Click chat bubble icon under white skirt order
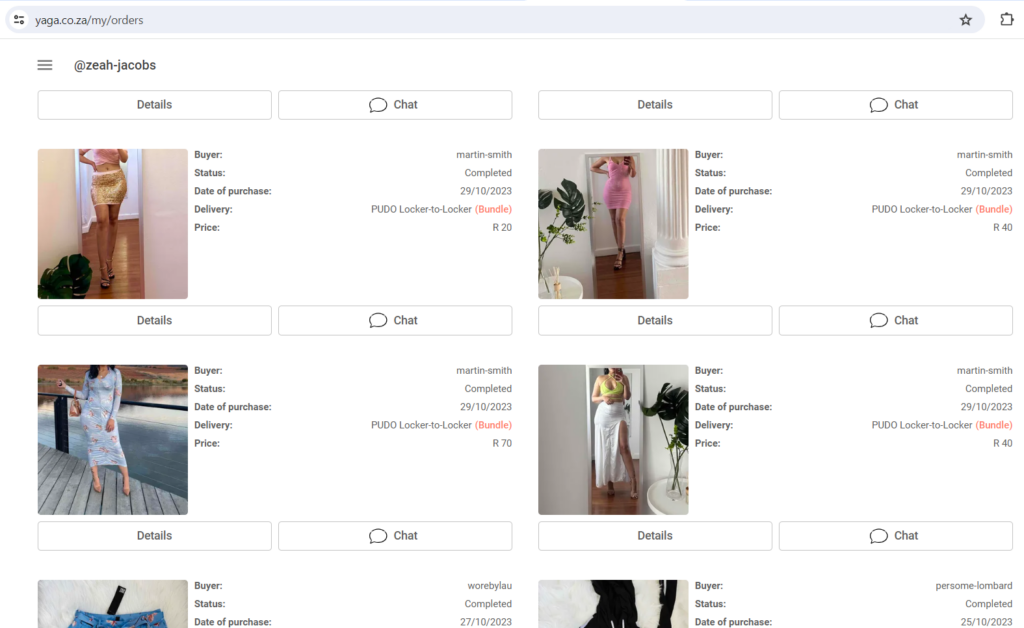The image size is (1024, 628). (878, 536)
